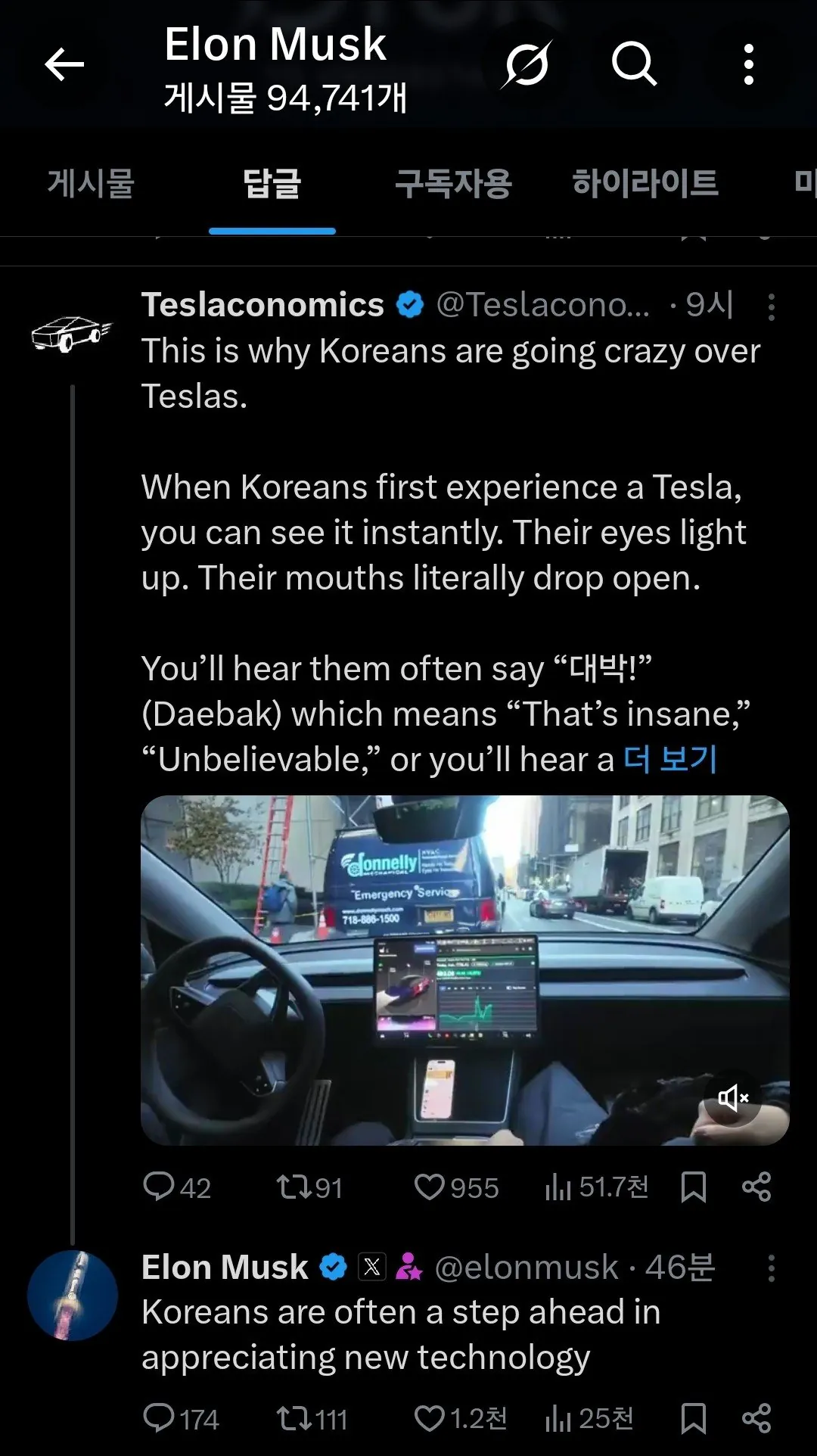The width and height of the screenshot is (817, 1456).
Task: Open options menu on the Teslaconomics post
Action: pyautogui.click(x=771, y=306)
